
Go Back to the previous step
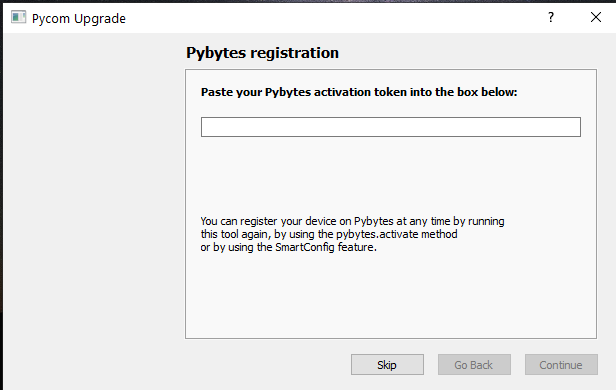[x=474, y=364]
